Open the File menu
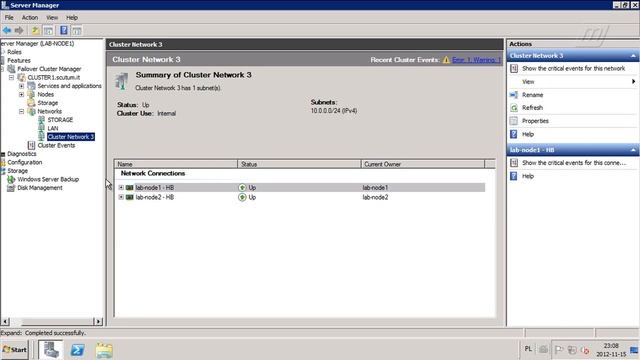The width and height of the screenshot is (640, 360). (9, 18)
